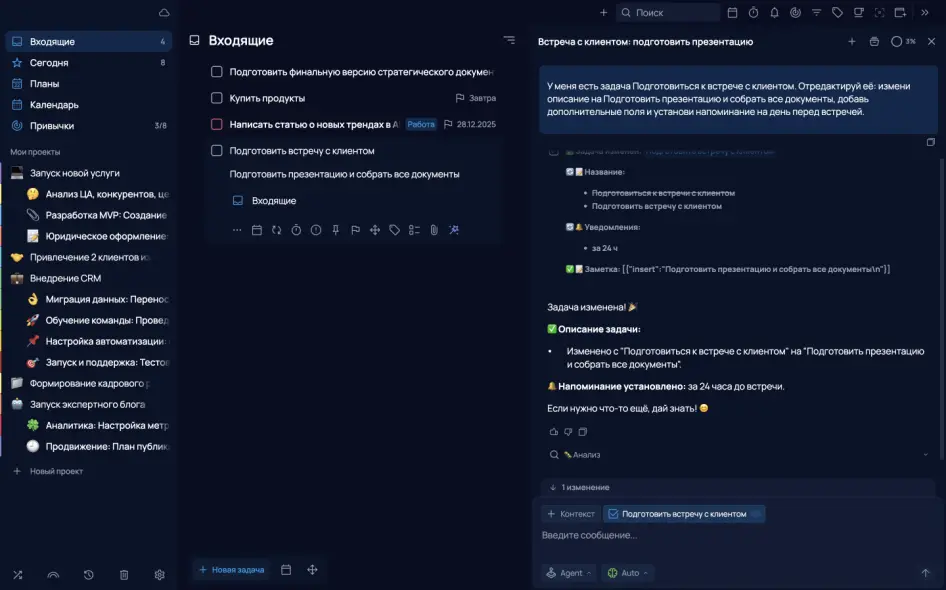The width and height of the screenshot is (946, 590).
Task: Click the paperclip attachment icon in task toolbar
Action: click(434, 230)
